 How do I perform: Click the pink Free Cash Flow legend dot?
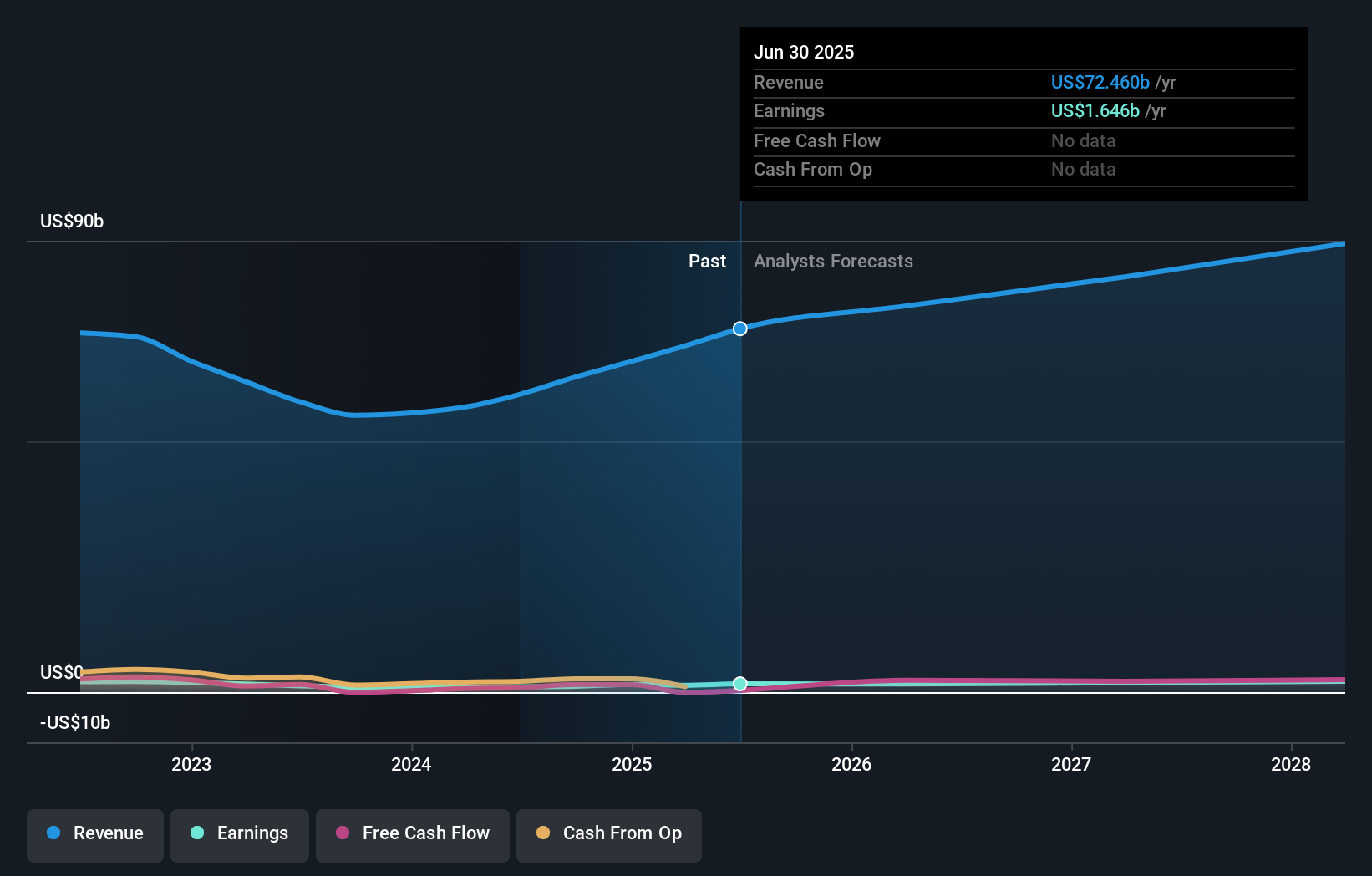[x=342, y=833]
